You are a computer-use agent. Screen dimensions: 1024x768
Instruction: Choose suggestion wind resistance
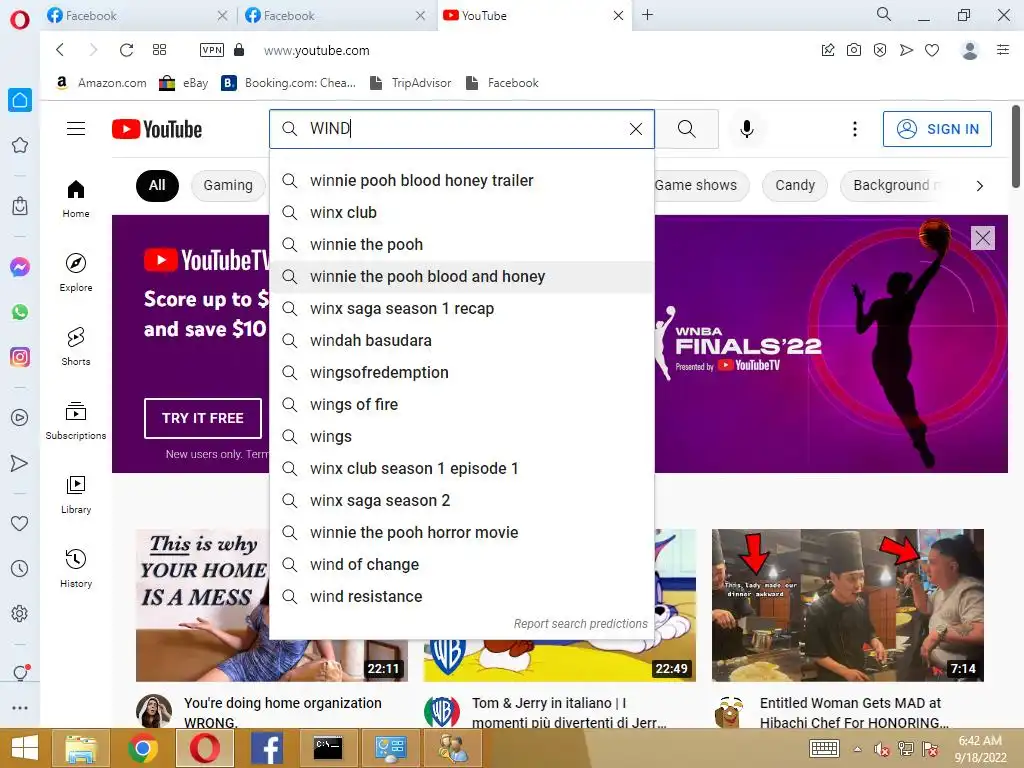pos(462,596)
